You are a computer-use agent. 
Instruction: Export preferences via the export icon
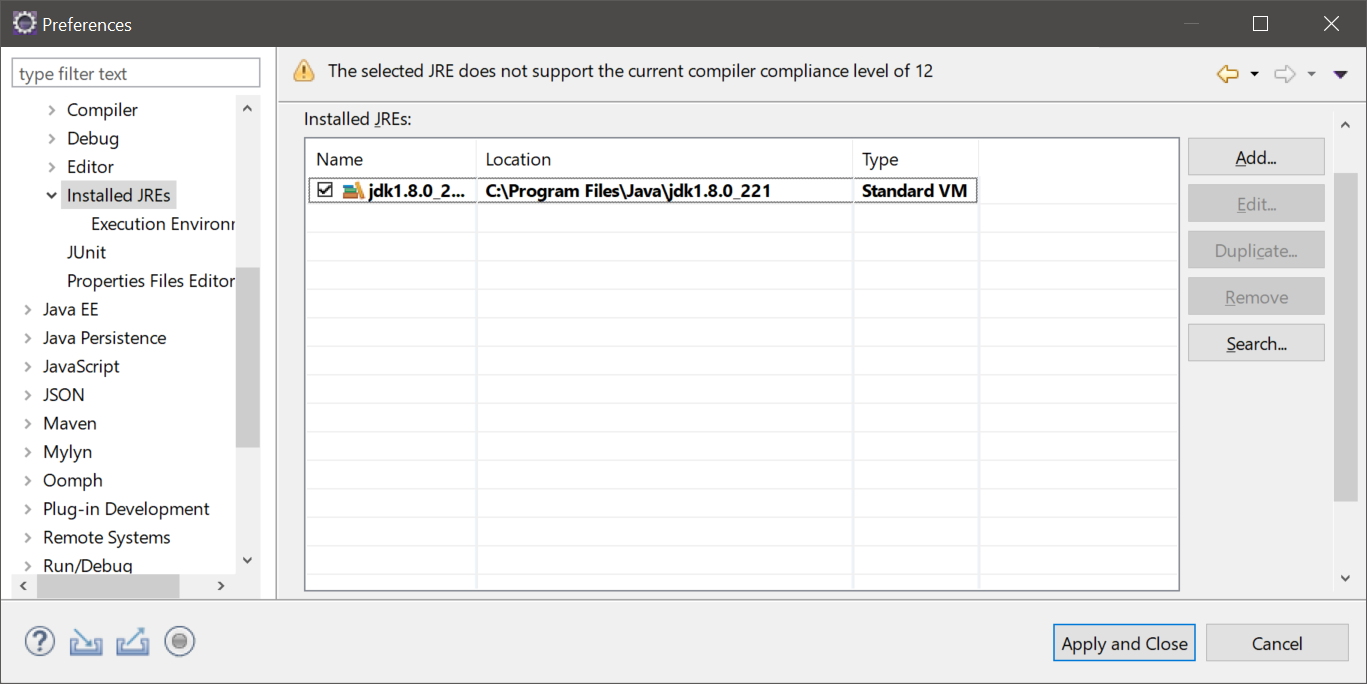(x=132, y=641)
